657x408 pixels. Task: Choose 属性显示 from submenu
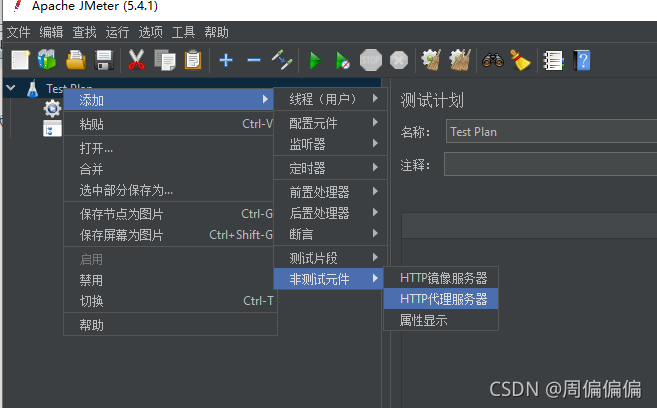tap(441, 320)
